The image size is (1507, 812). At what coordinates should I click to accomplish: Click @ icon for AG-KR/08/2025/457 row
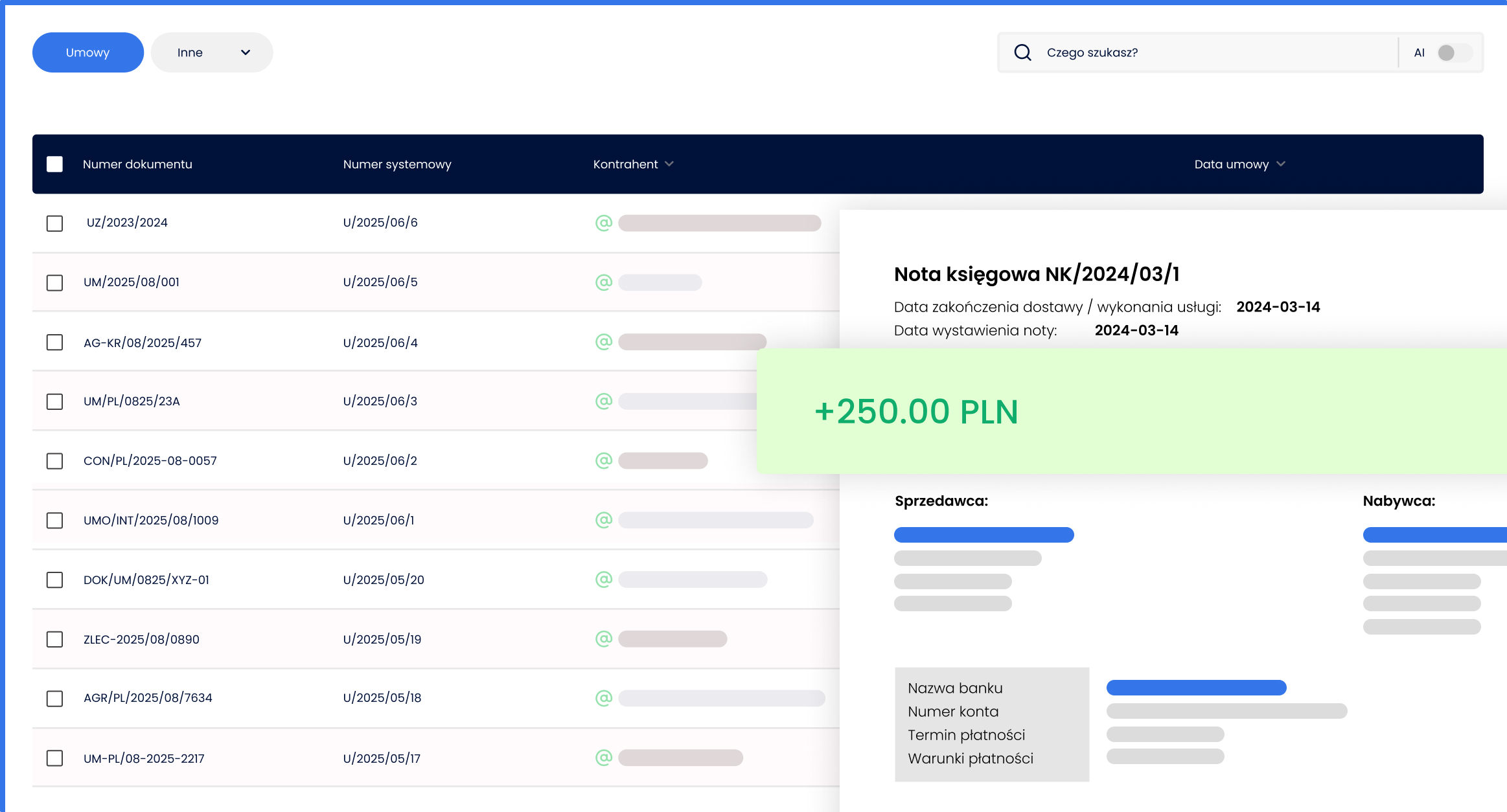click(x=603, y=342)
